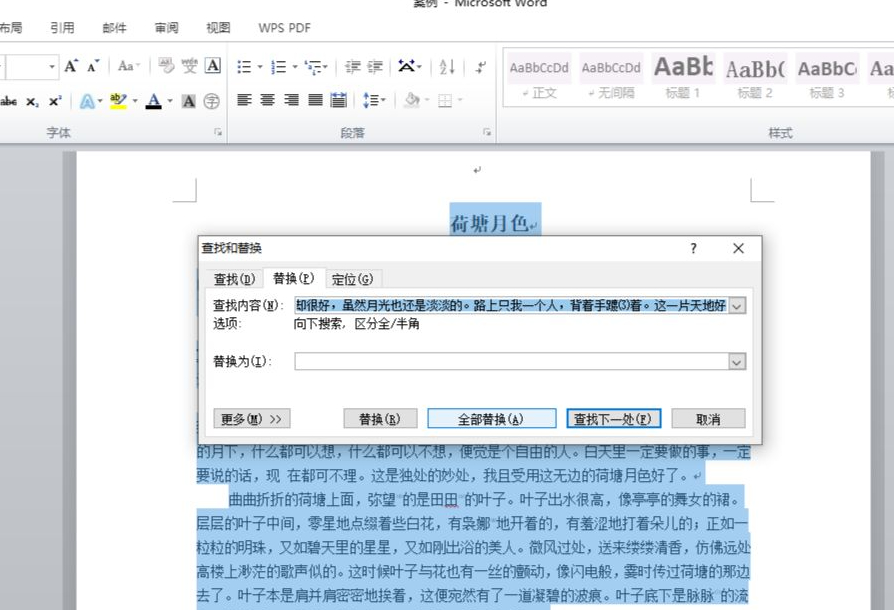Pick the Font Color swatch
The image size is (894, 610).
coord(154,98)
